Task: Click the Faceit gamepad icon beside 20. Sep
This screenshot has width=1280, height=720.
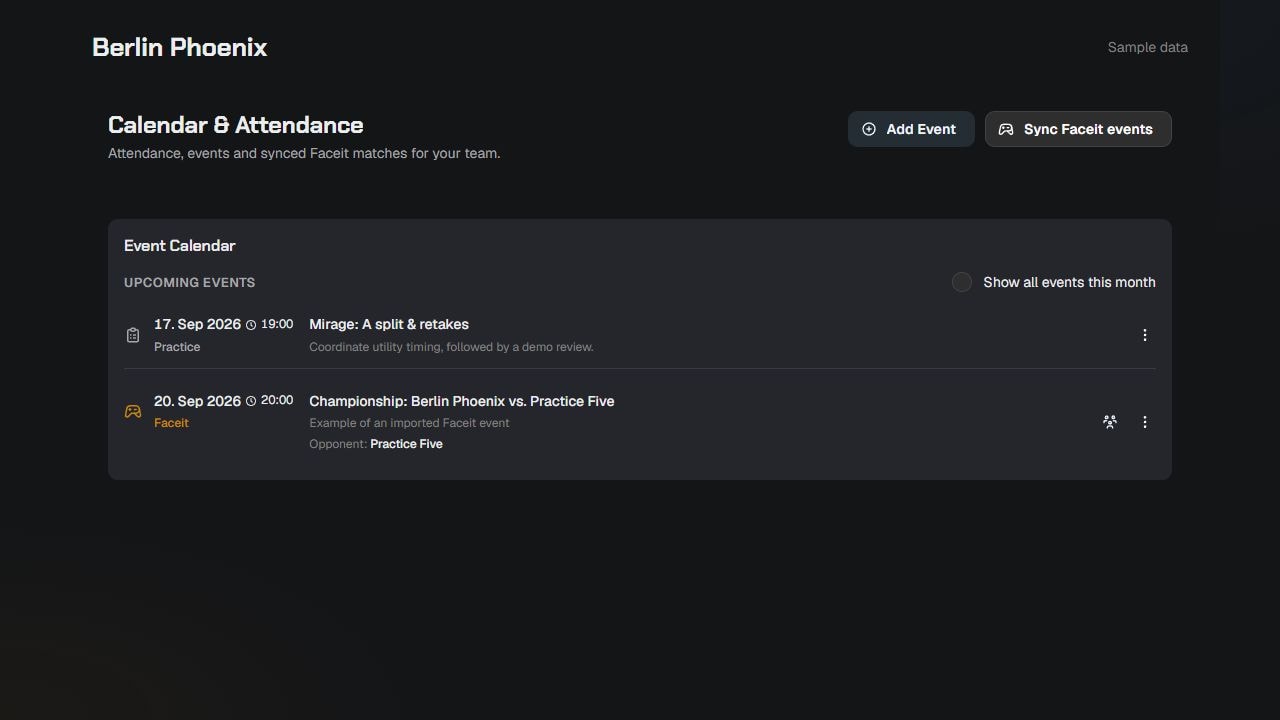Action: click(133, 412)
